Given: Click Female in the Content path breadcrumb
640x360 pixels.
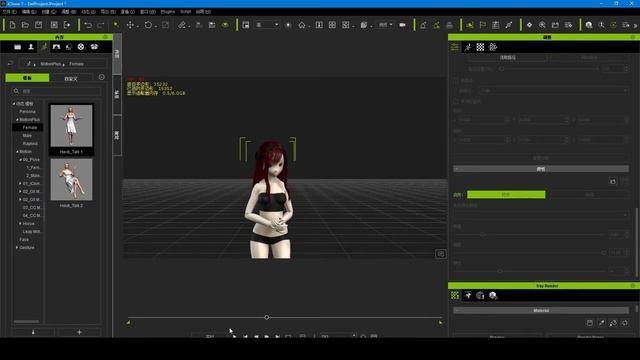Looking at the screenshot, I should coord(76,64).
